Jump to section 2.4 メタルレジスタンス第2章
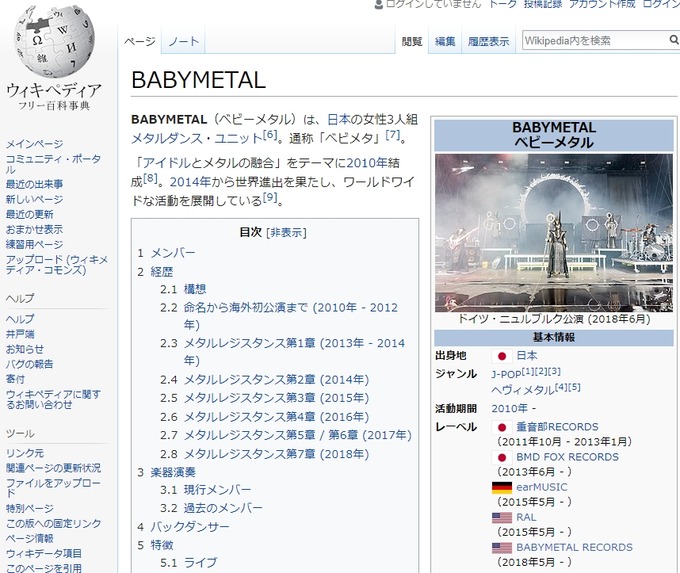 pyautogui.click(x=276, y=380)
